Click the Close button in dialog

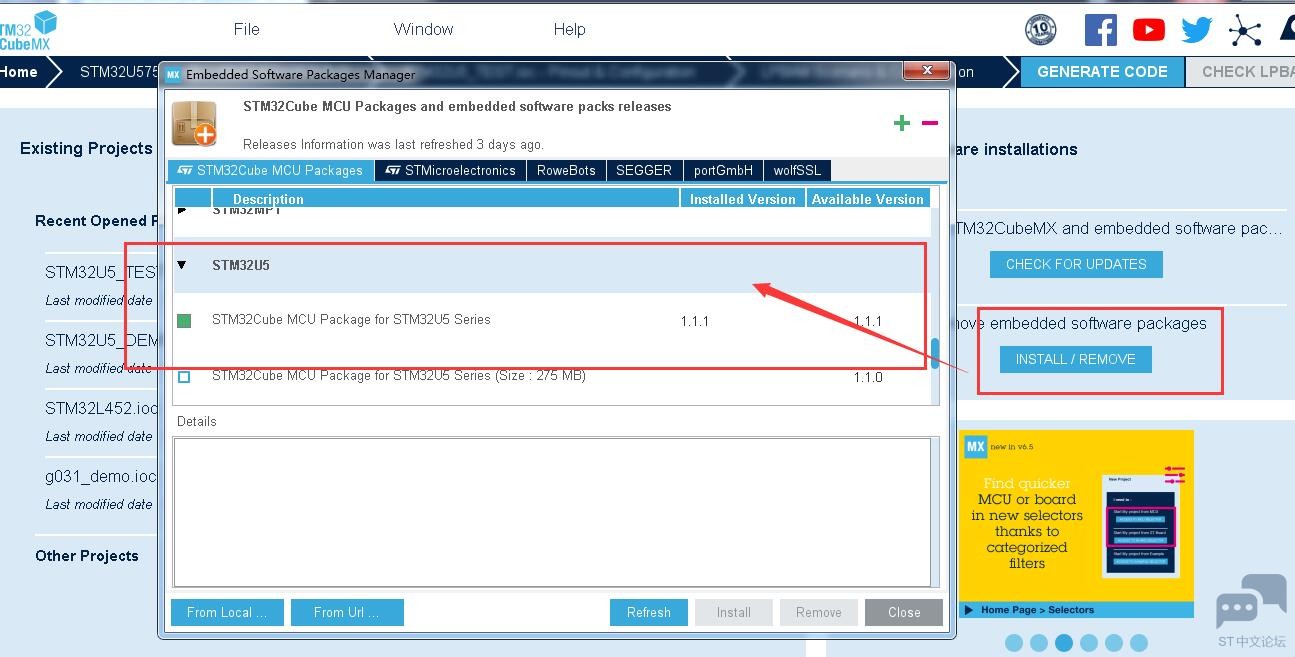coord(904,612)
